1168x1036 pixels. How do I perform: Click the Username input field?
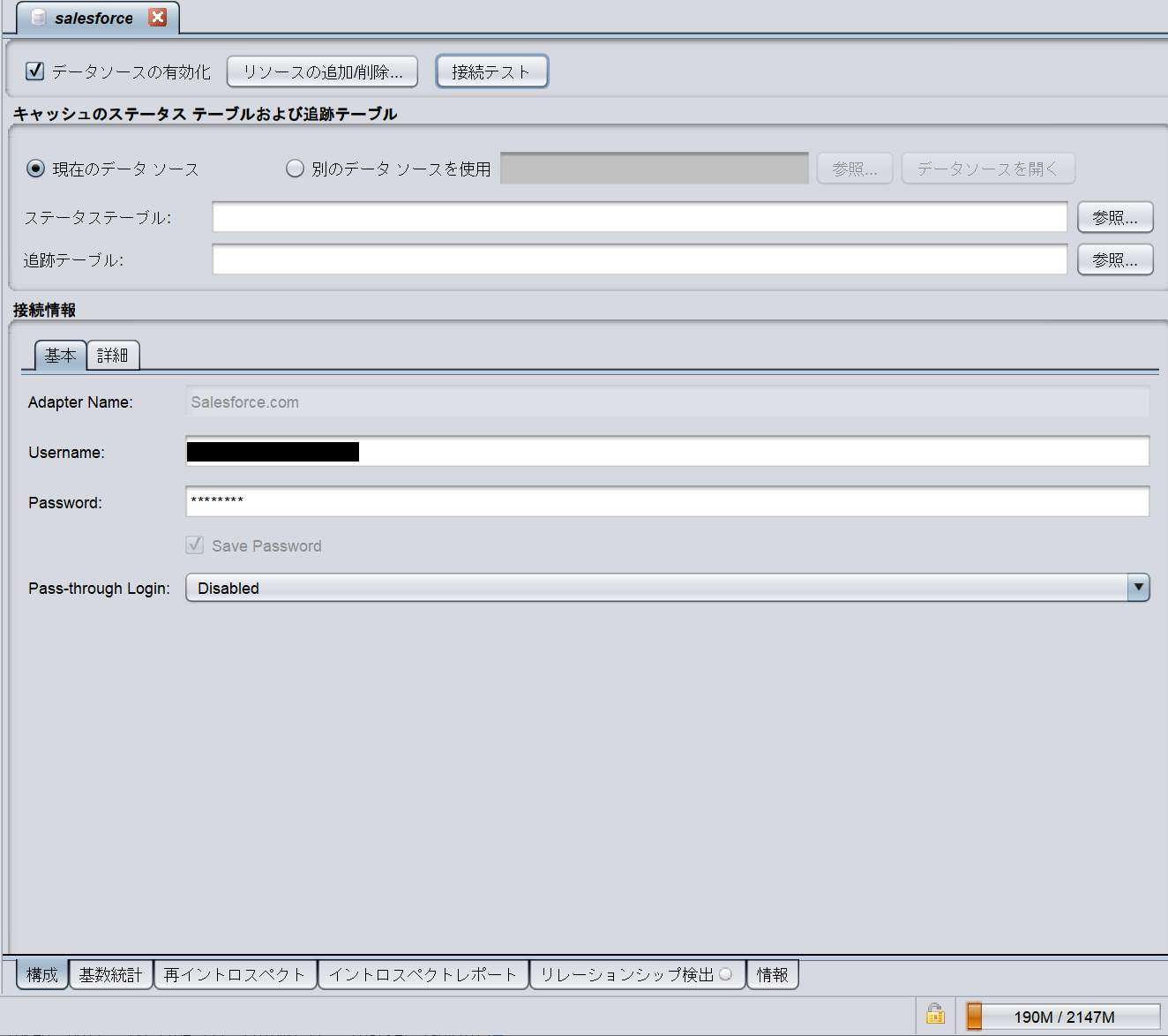tap(668, 452)
